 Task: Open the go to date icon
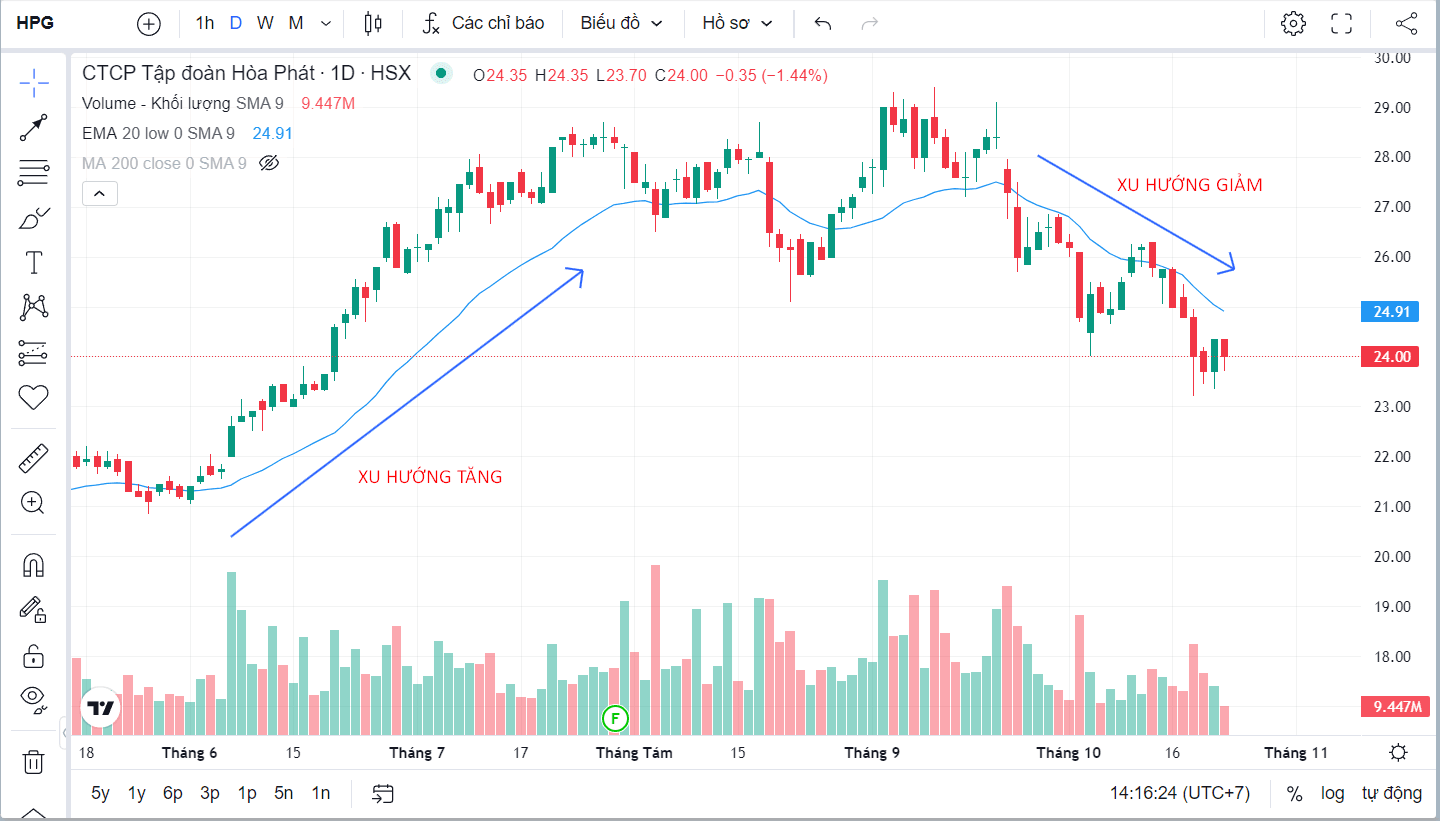point(383,794)
